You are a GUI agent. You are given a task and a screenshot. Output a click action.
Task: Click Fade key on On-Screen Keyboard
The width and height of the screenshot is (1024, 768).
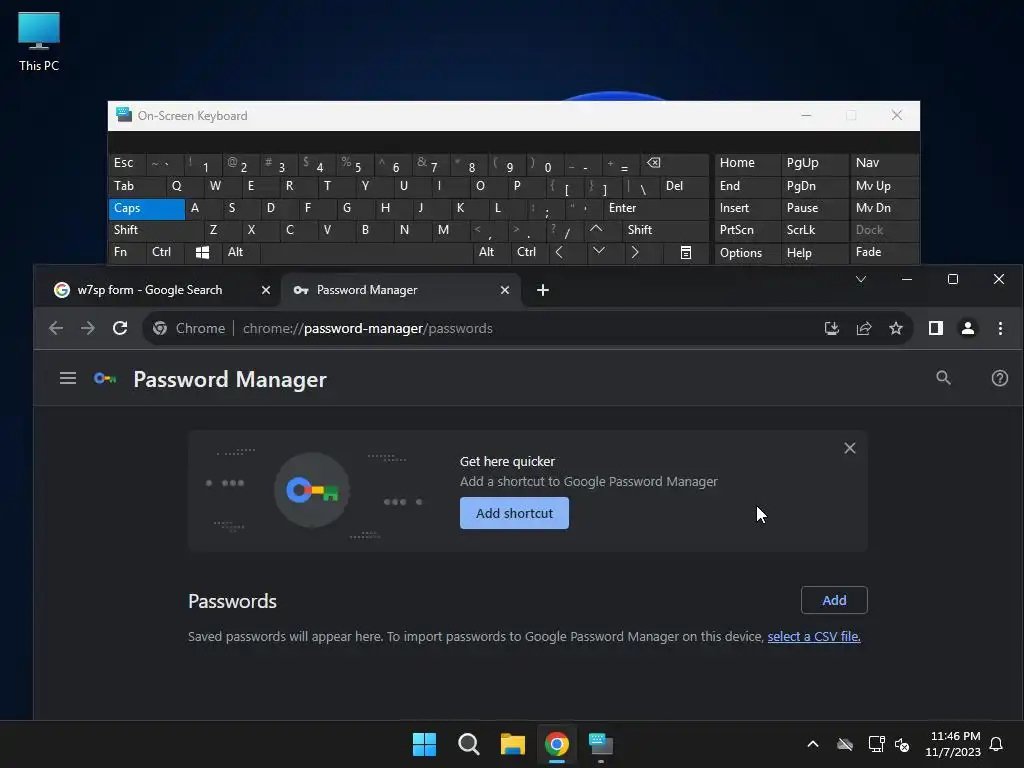[x=884, y=252]
